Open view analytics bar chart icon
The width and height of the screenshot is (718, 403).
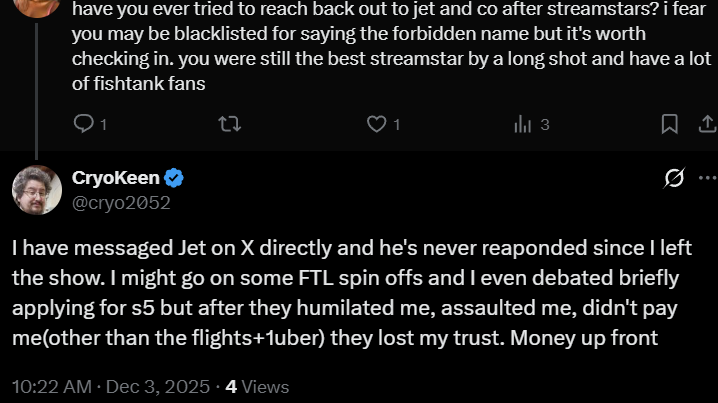pos(522,124)
